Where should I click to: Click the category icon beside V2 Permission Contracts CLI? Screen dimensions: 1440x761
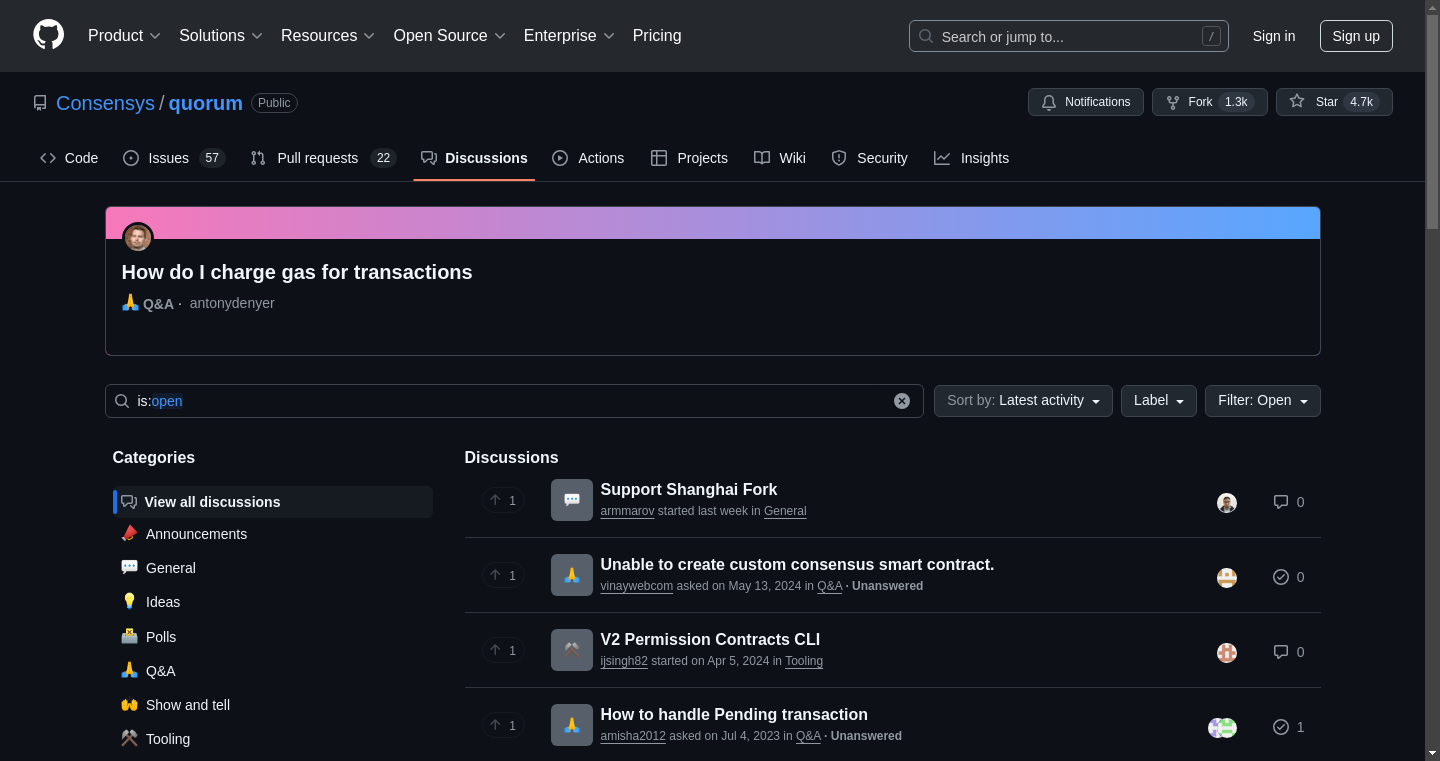pyautogui.click(x=572, y=650)
